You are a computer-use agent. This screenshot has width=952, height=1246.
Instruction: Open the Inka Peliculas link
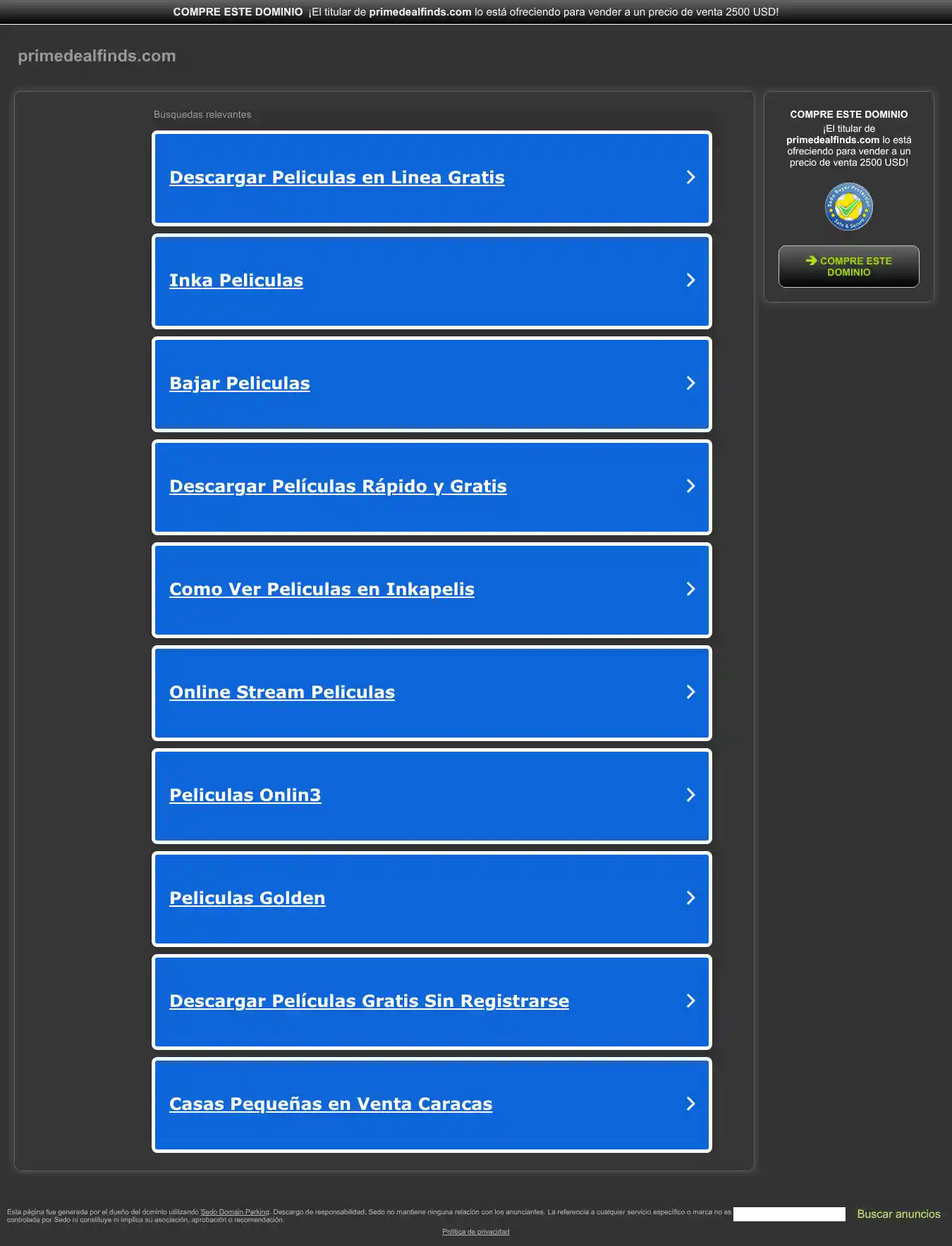(236, 281)
